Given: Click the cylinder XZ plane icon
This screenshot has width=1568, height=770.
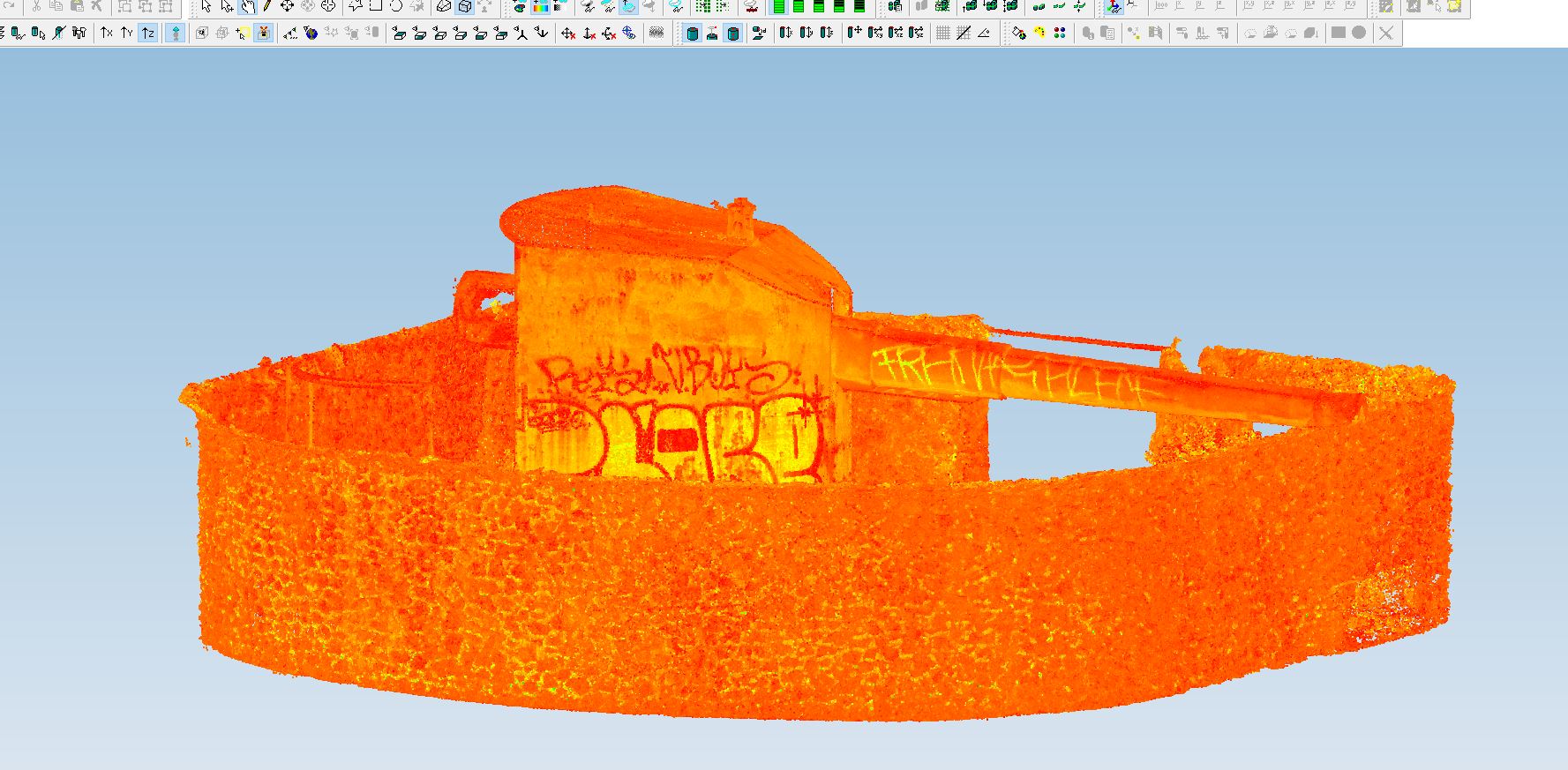Looking at the screenshot, I should pyautogui.click(x=896, y=33).
